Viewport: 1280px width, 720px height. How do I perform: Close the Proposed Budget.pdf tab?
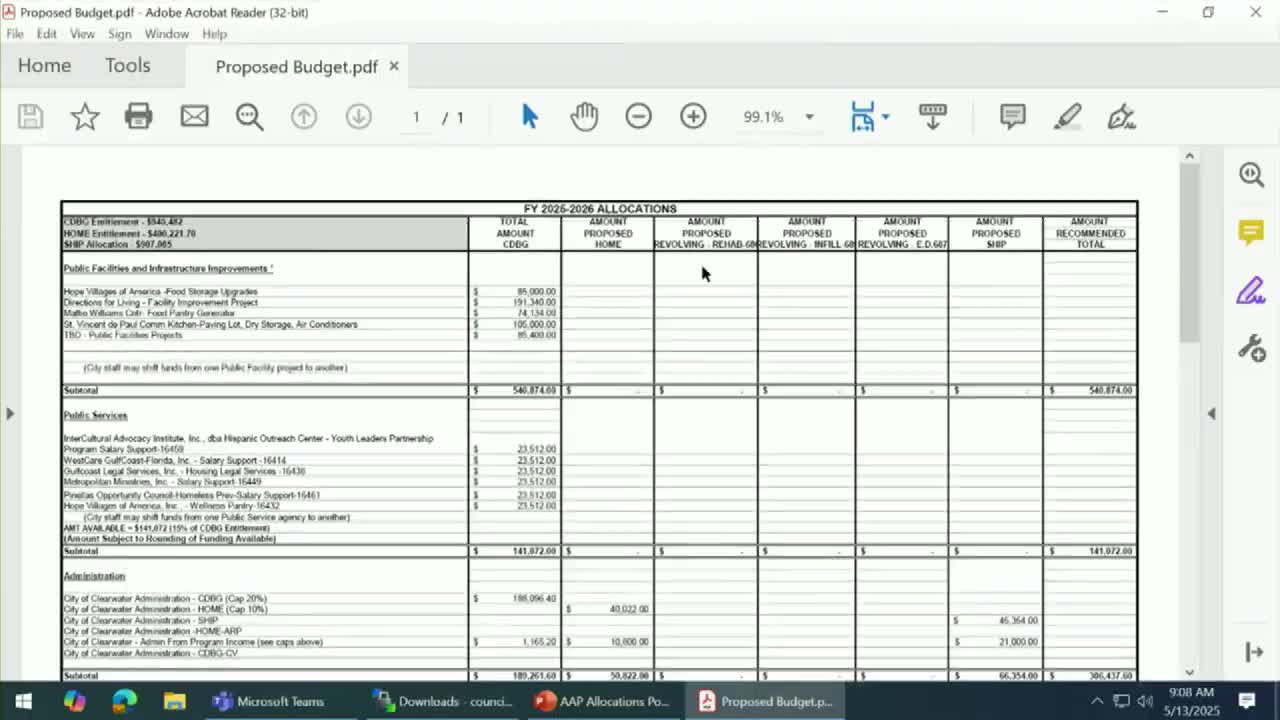(x=394, y=66)
